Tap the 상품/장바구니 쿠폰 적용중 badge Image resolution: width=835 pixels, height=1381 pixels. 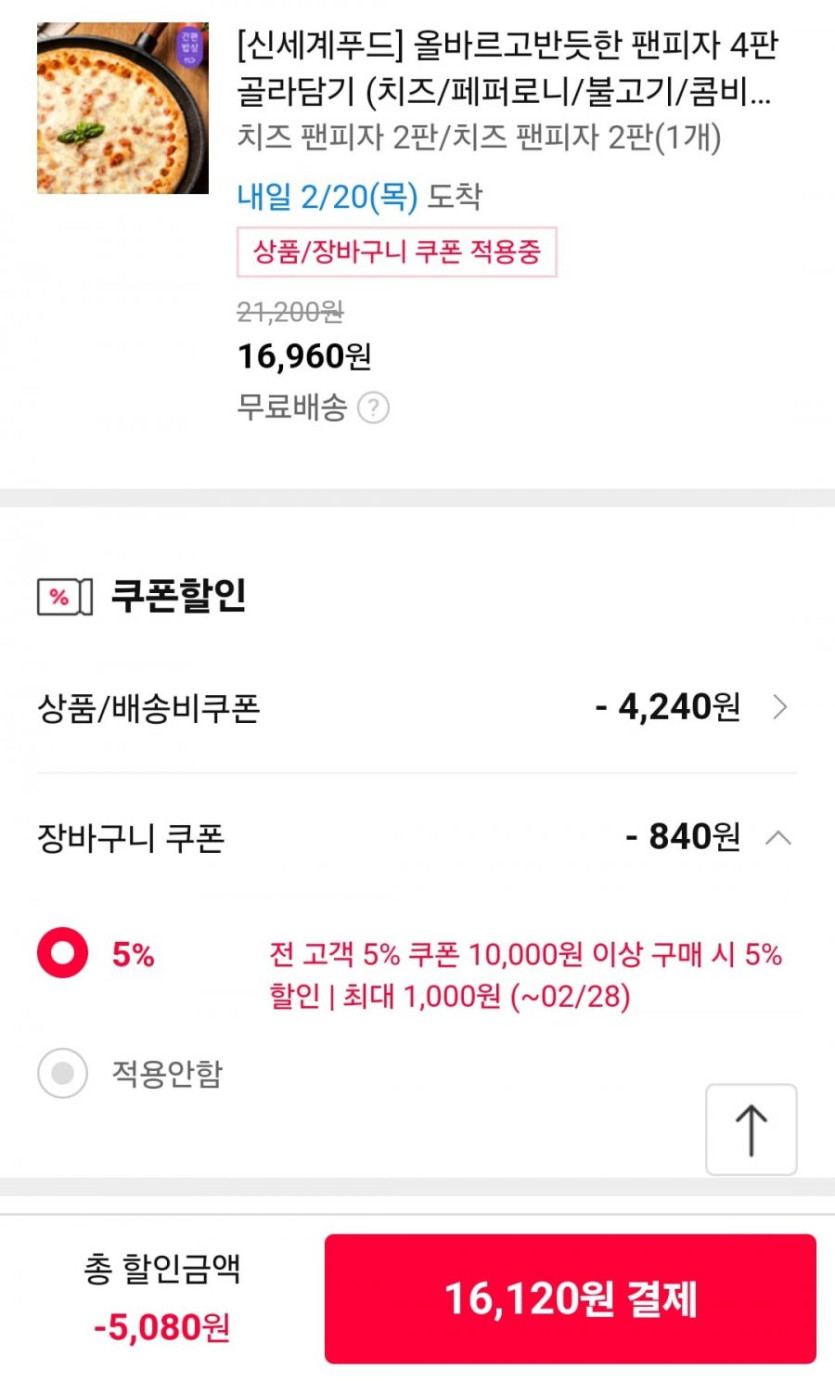coord(397,252)
